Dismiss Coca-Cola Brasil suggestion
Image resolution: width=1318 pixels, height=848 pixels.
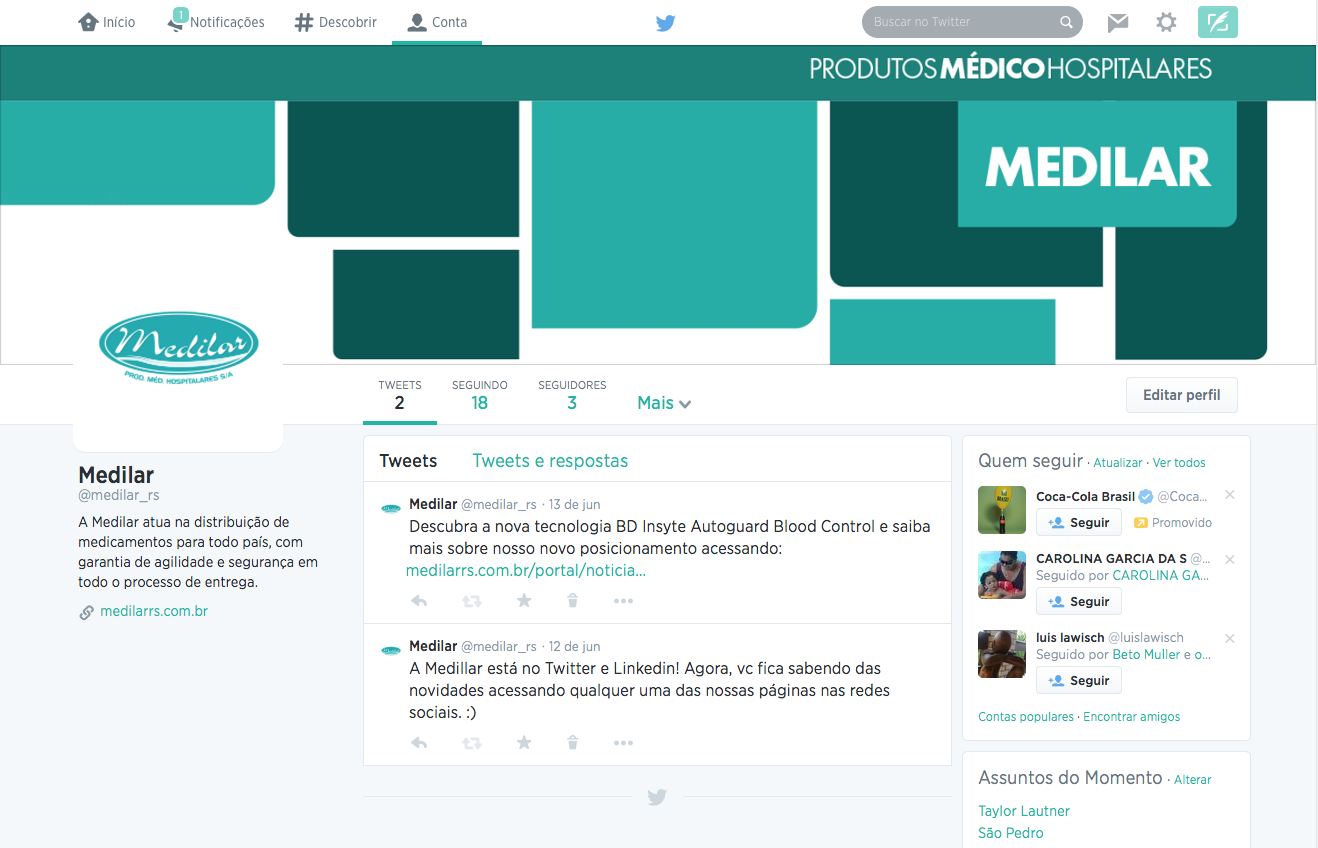(x=1230, y=495)
